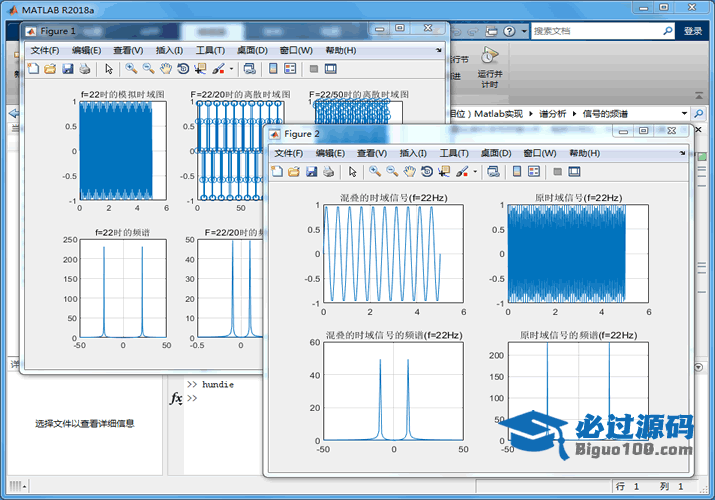Open 帮助(H) menu in Figure 2
The image size is (715, 500).
click(585, 153)
